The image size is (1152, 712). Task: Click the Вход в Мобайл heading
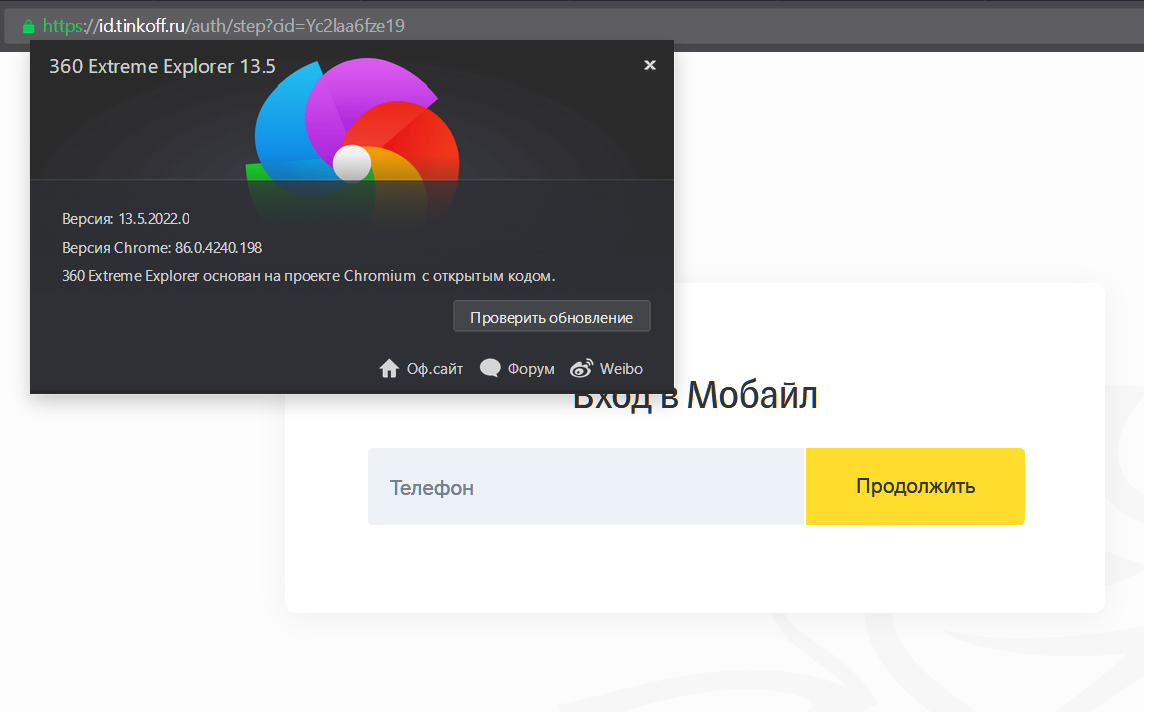[695, 396]
